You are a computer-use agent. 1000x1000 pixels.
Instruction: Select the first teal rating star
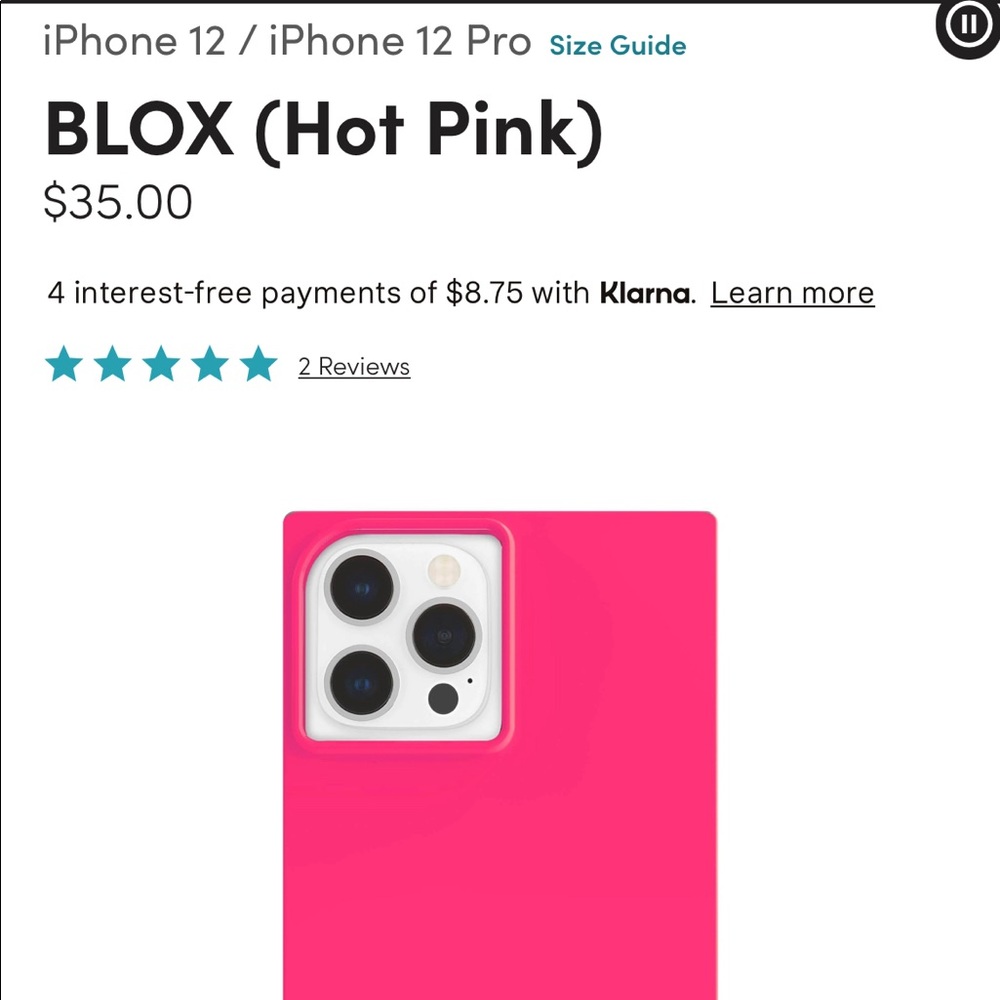coord(65,364)
